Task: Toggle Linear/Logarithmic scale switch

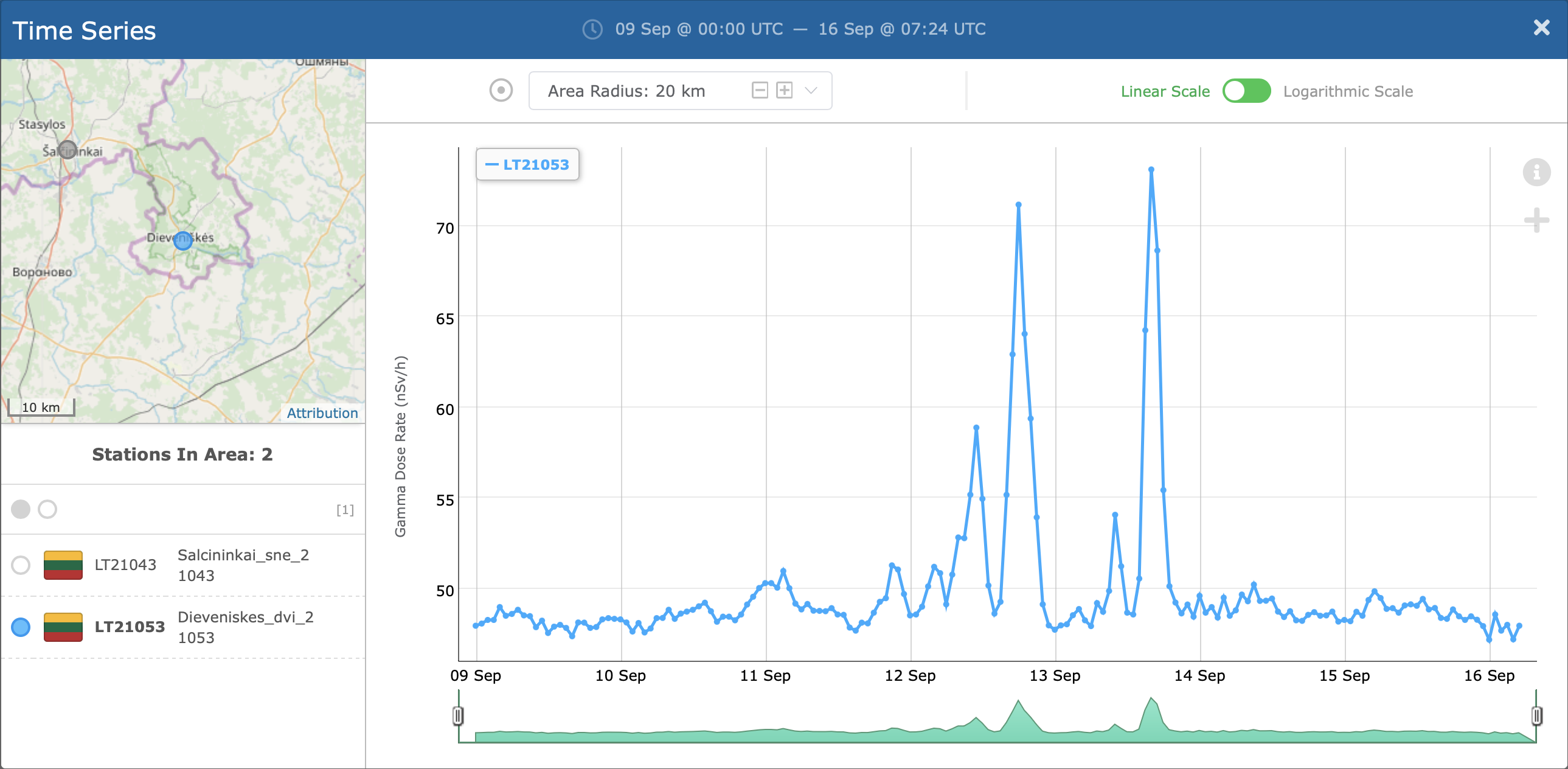Action: pos(1246,91)
